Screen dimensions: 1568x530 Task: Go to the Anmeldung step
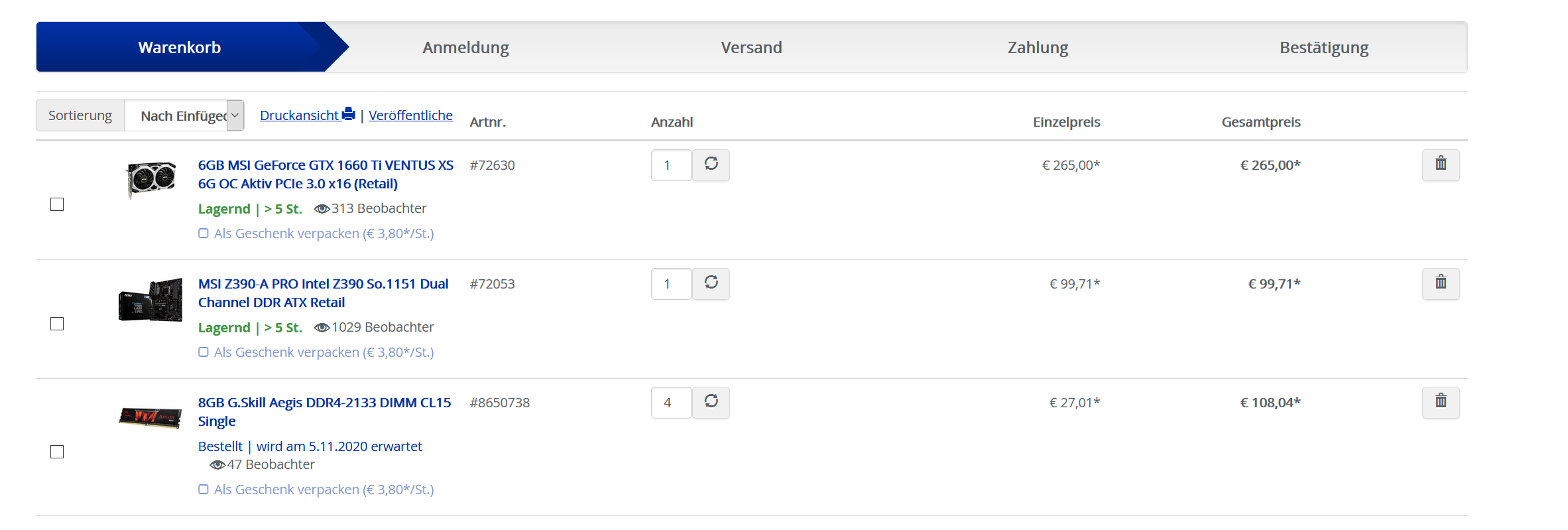pyautogui.click(x=465, y=48)
